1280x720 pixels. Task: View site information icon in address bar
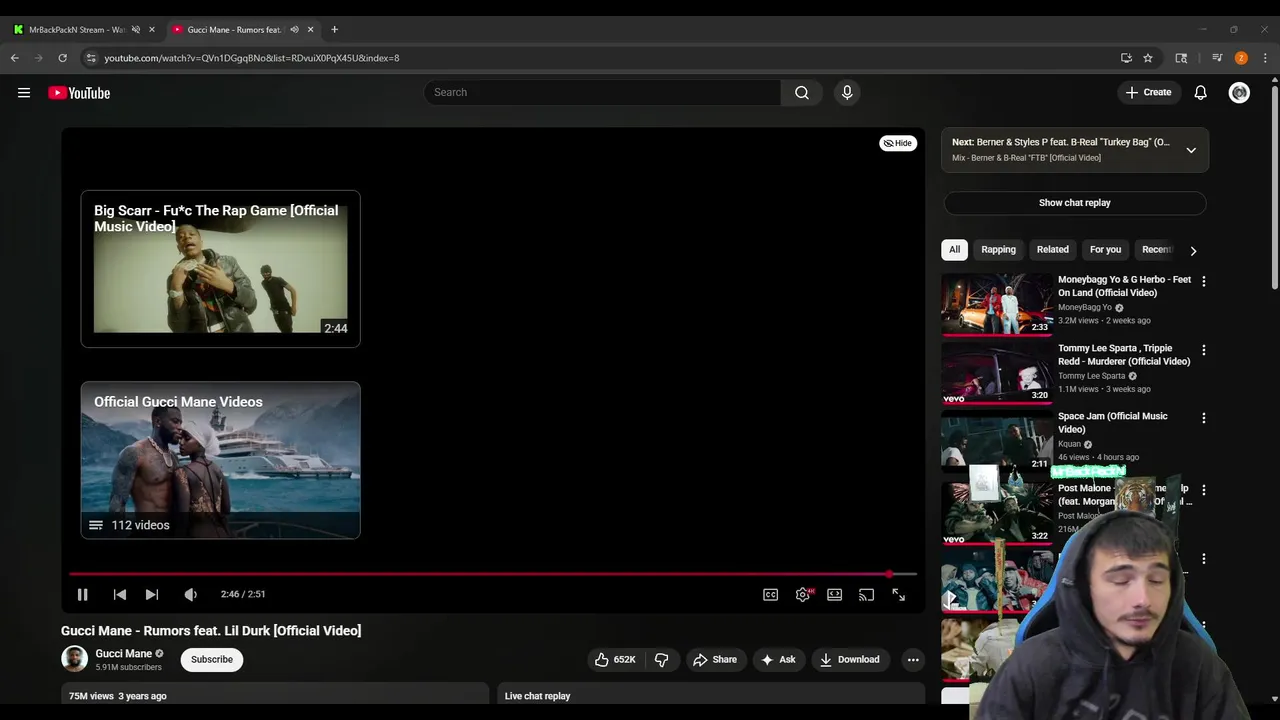(x=91, y=58)
